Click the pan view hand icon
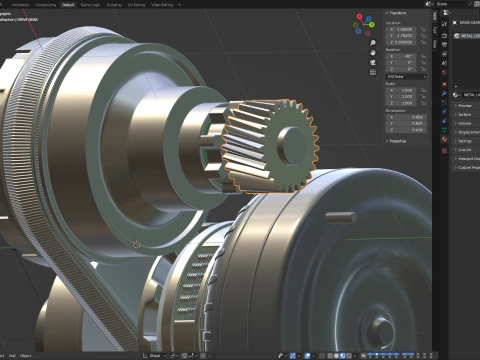480x360 pixels. point(373,53)
